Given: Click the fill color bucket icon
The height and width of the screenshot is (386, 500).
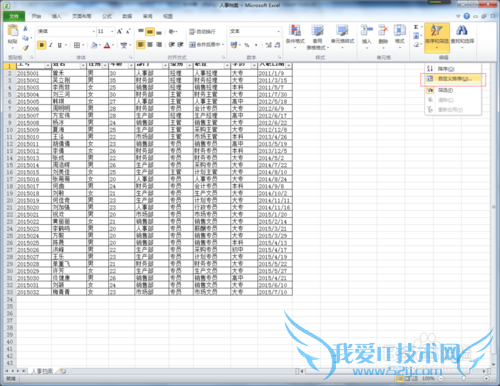Looking at the screenshot, I should point(94,45).
